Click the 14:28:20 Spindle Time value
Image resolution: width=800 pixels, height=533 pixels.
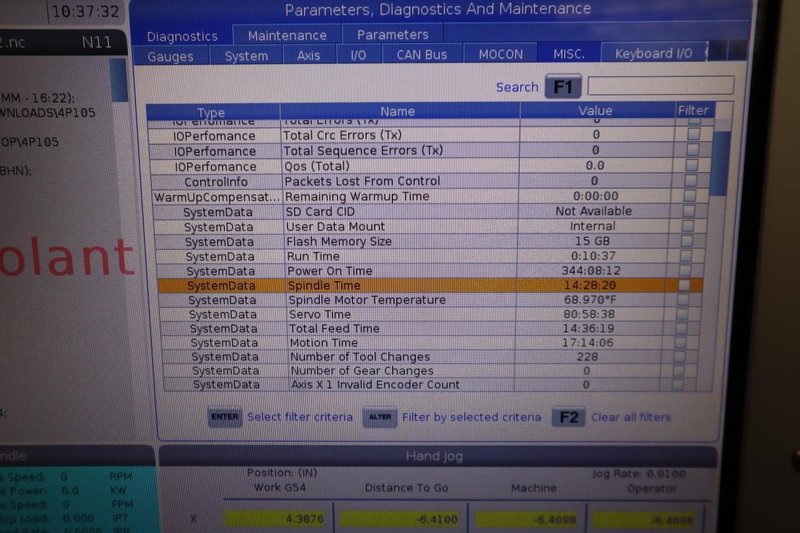pyautogui.click(x=590, y=285)
